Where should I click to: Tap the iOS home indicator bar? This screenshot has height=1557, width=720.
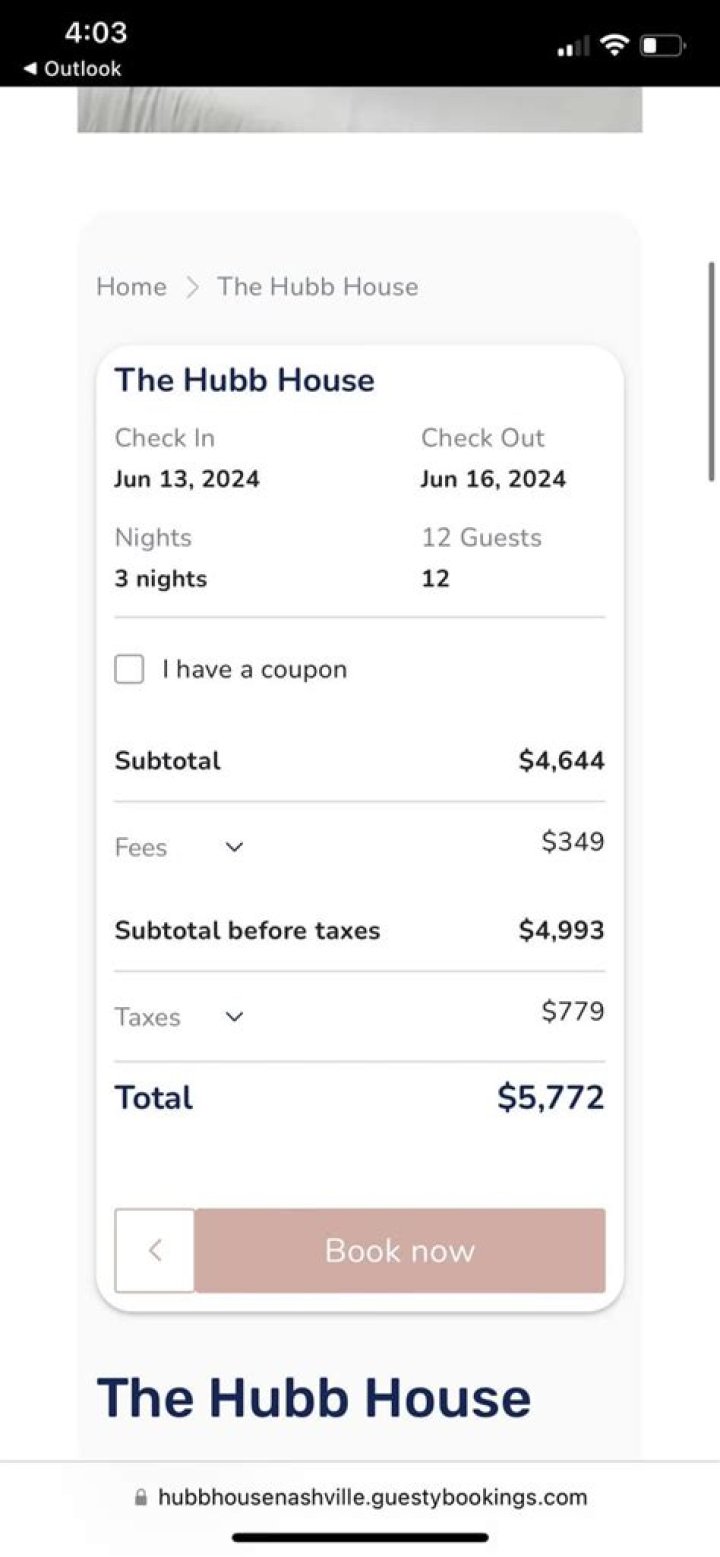tap(360, 1537)
